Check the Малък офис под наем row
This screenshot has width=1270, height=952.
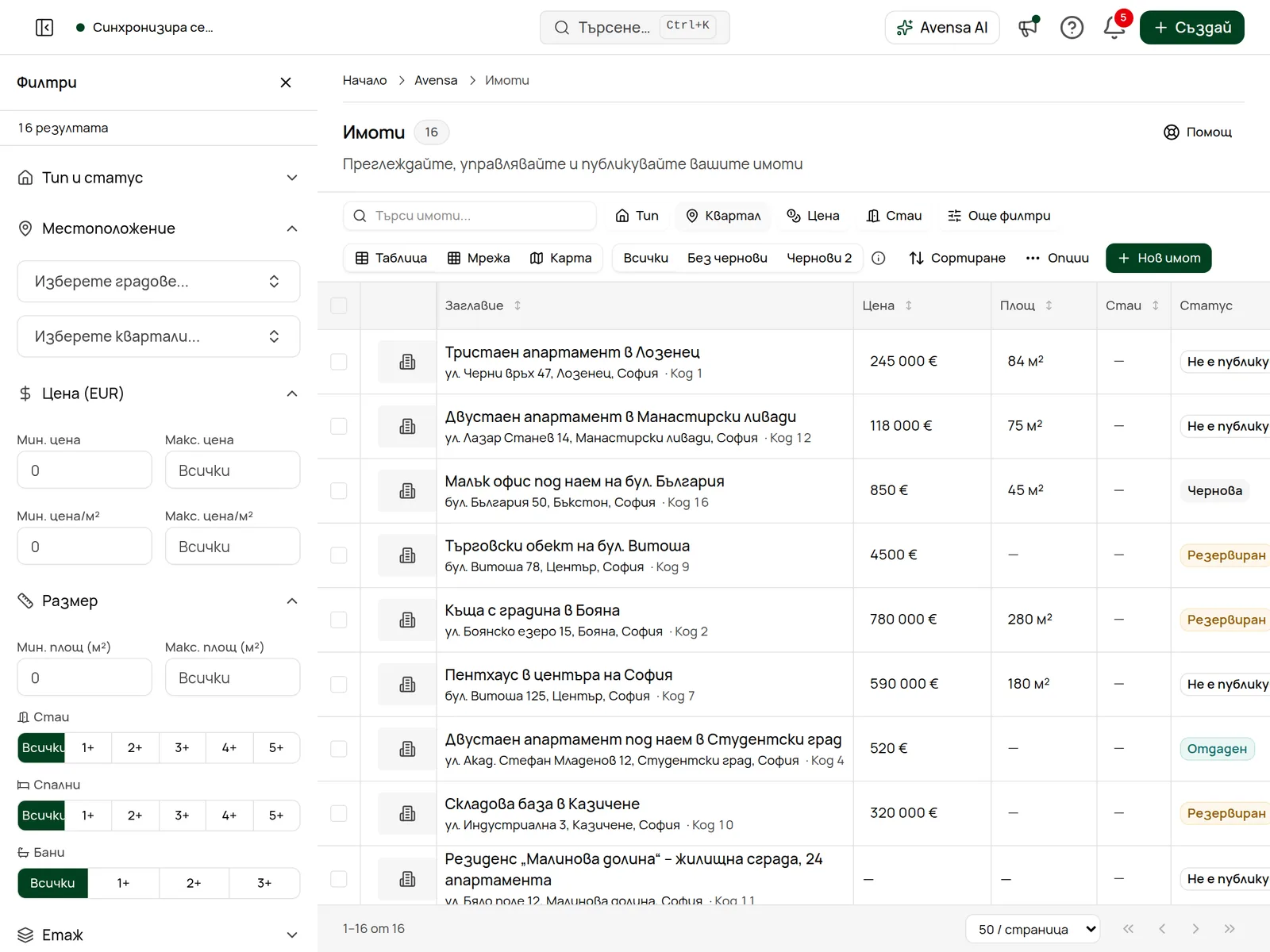[339, 491]
